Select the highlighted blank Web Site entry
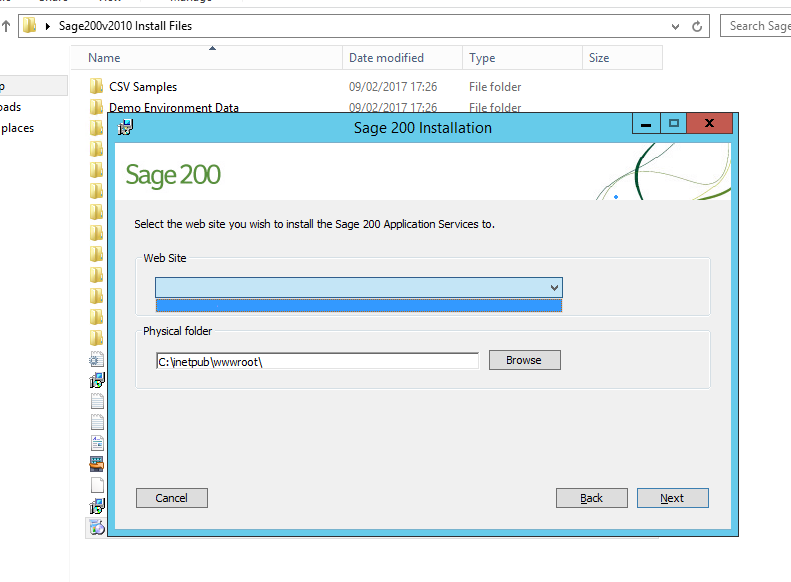Image resolution: width=791 pixels, height=582 pixels. pos(359,305)
